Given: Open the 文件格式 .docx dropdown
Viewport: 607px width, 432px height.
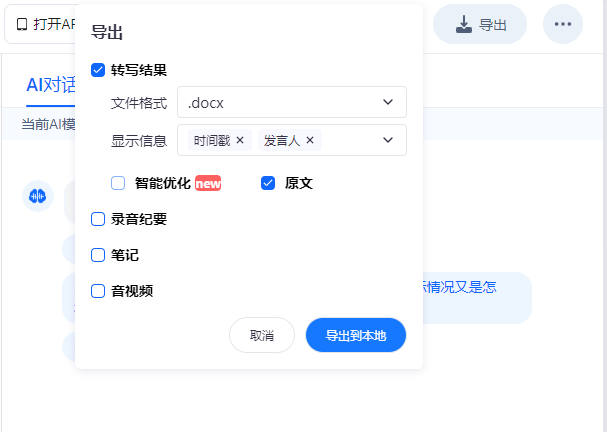Looking at the screenshot, I should pos(292,102).
